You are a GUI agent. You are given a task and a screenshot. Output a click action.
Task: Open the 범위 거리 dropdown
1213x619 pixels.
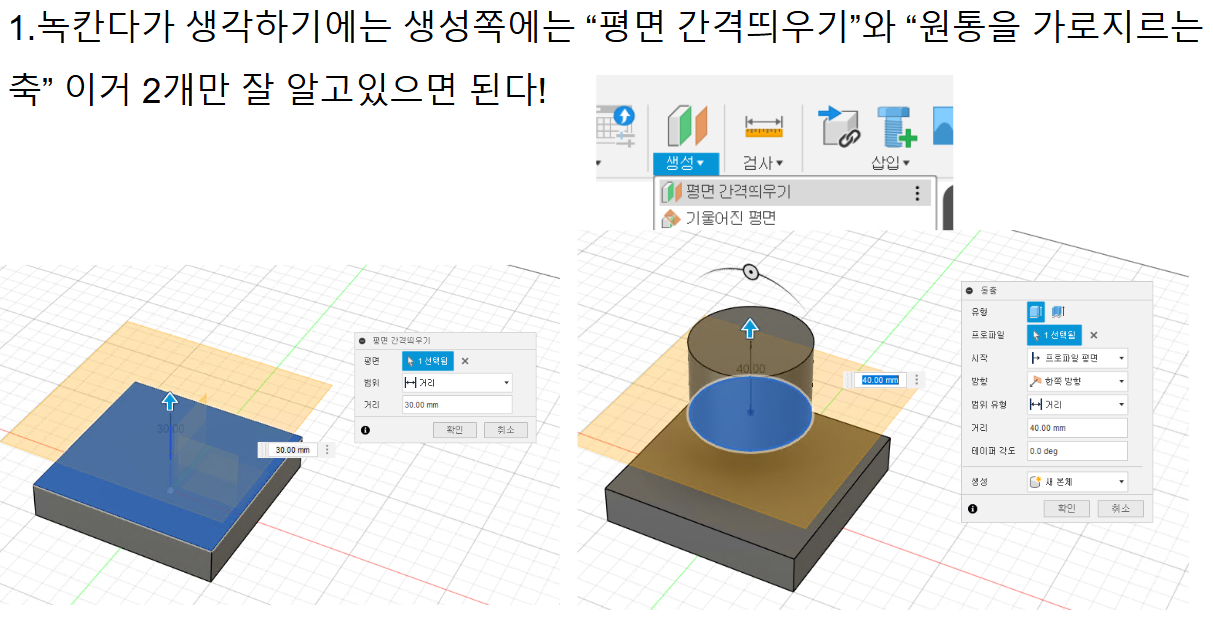click(457, 382)
